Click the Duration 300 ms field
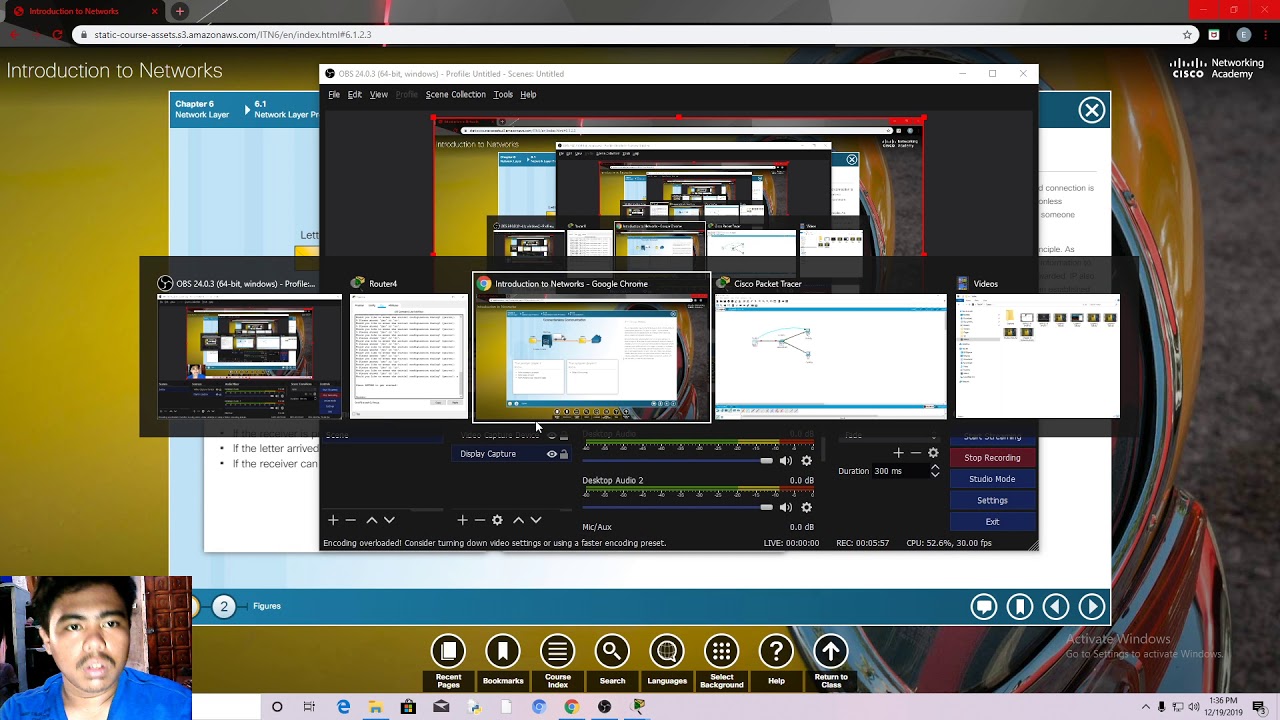The image size is (1280, 720). [x=899, y=471]
